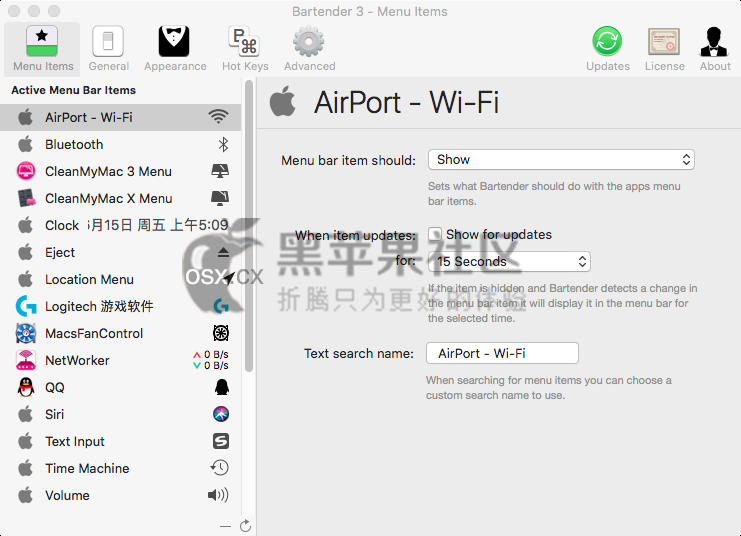Image resolution: width=741 pixels, height=536 pixels.
Task: Open the Updates pane
Action: tap(607, 49)
